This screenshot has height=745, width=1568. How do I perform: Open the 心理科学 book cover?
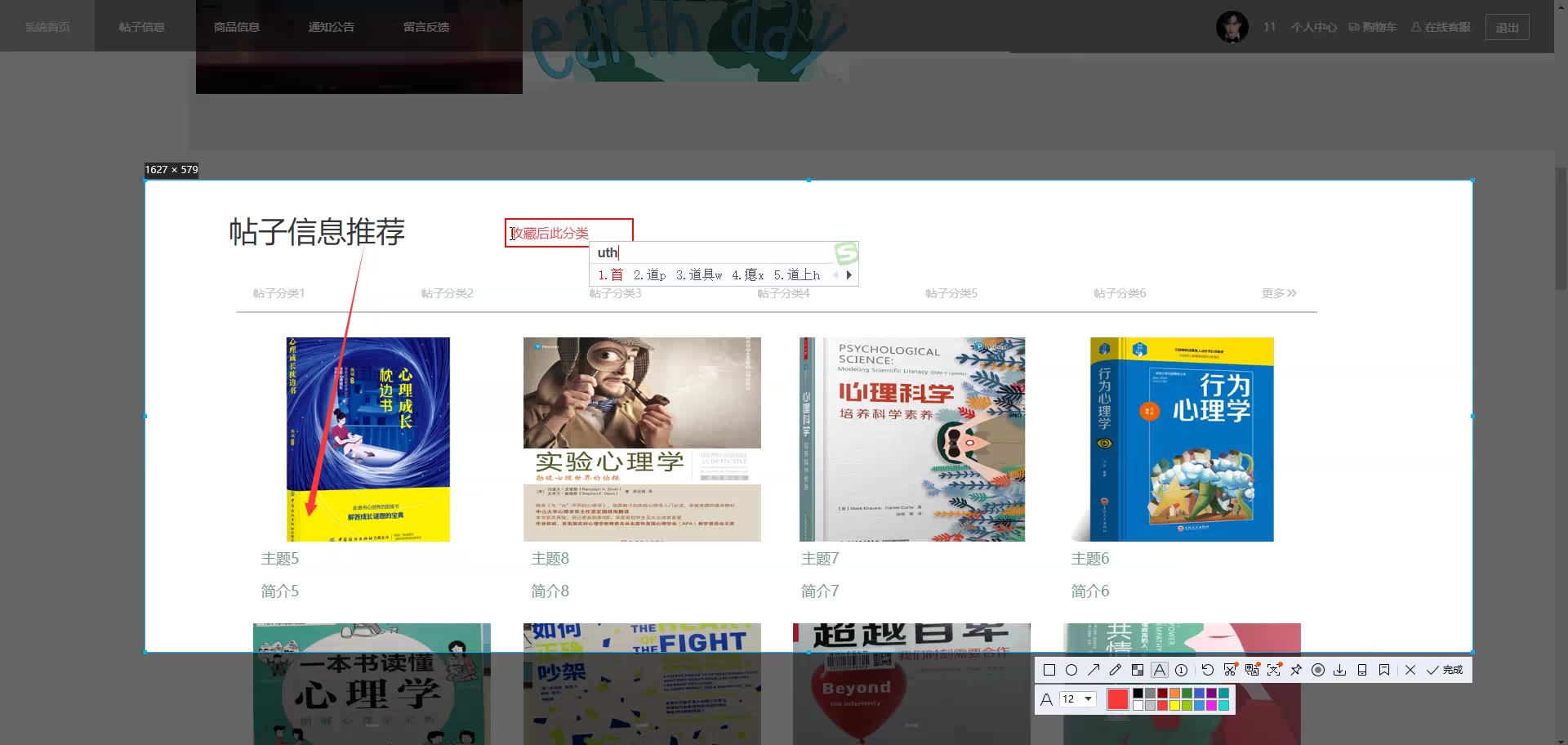coord(912,439)
